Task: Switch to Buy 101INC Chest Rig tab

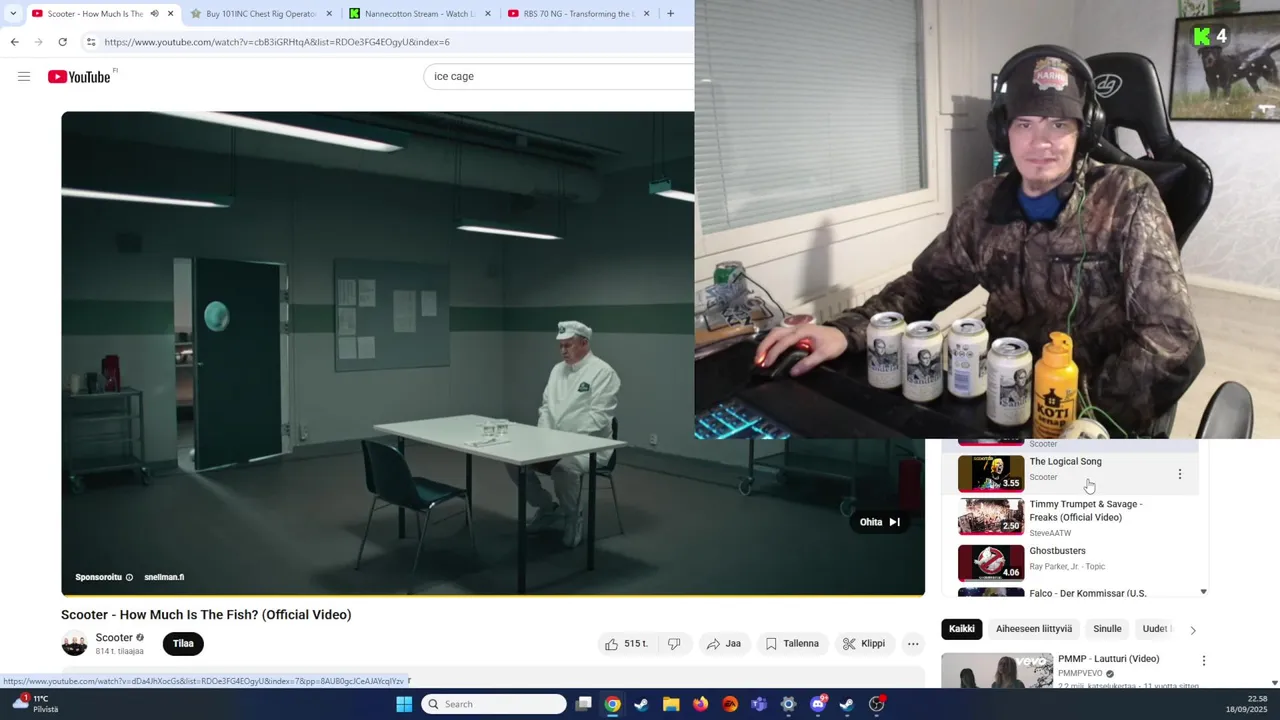Action: [260, 14]
